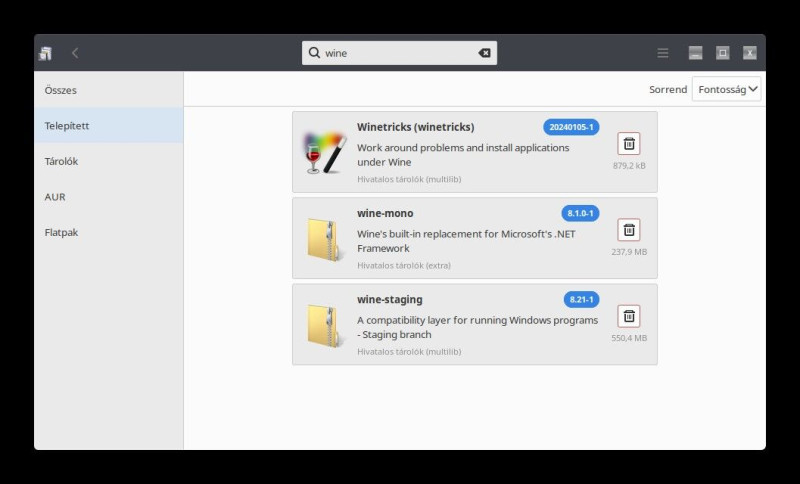The image size is (800, 484).
Task: Open the Winetricks (winetricks) package title
Action: [x=415, y=127]
